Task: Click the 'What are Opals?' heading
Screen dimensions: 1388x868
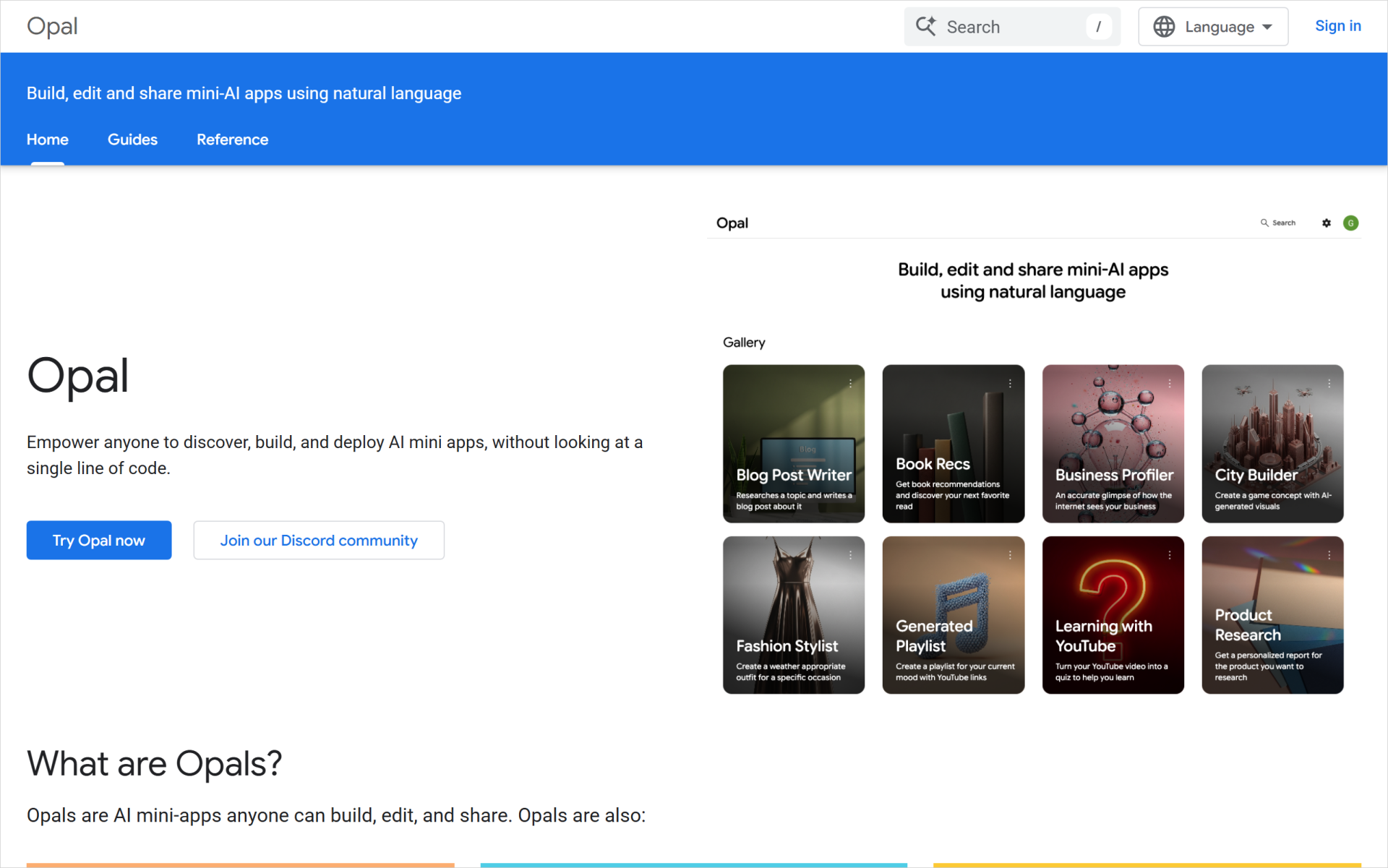Action: (154, 763)
